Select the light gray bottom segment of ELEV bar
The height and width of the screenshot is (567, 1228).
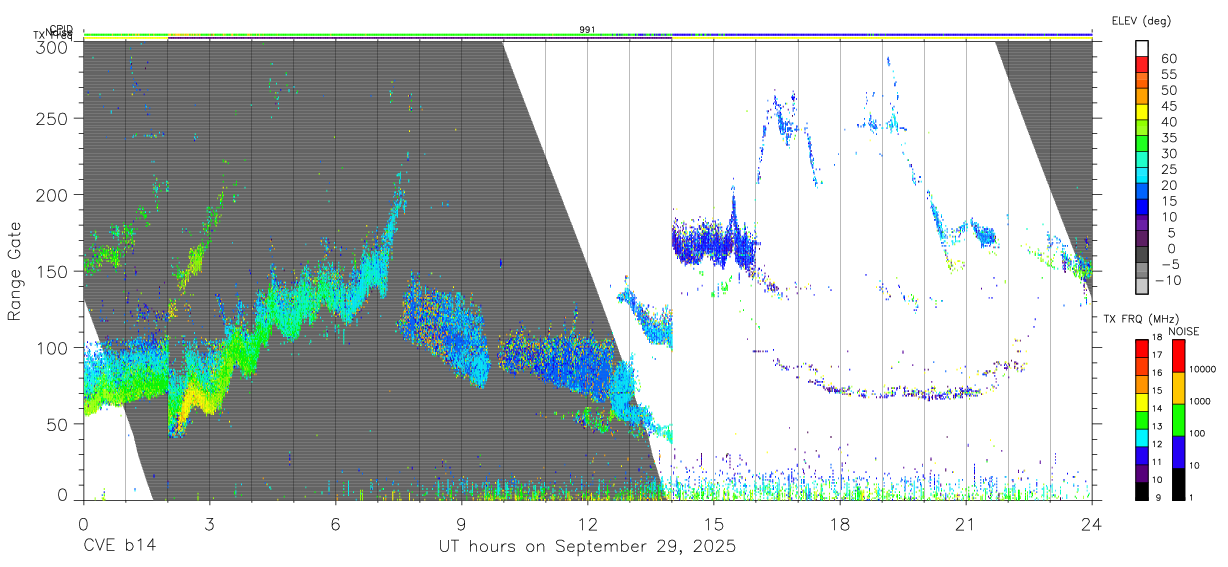tap(1142, 287)
